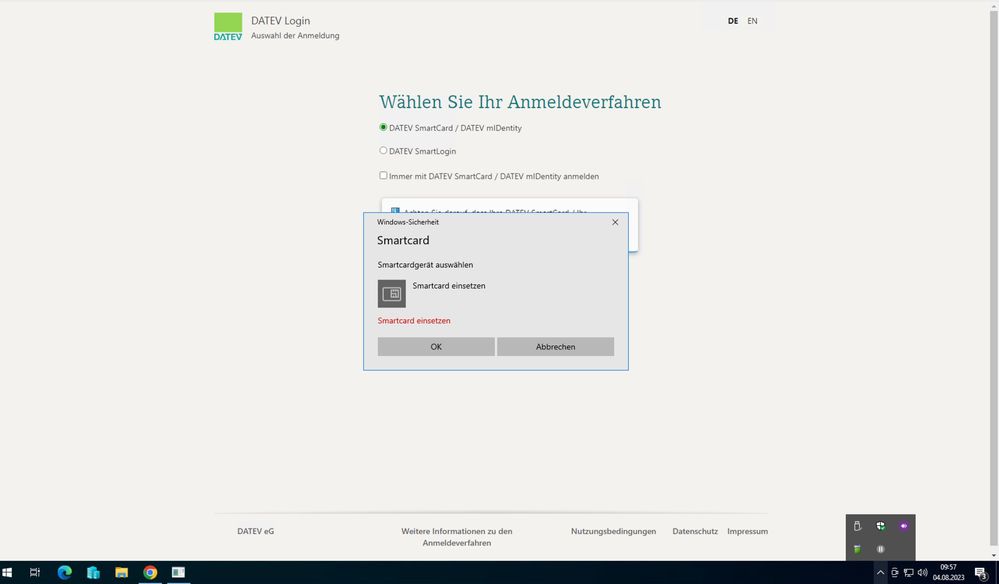Open the Datenschutz footer link

pyautogui.click(x=695, y=531)
